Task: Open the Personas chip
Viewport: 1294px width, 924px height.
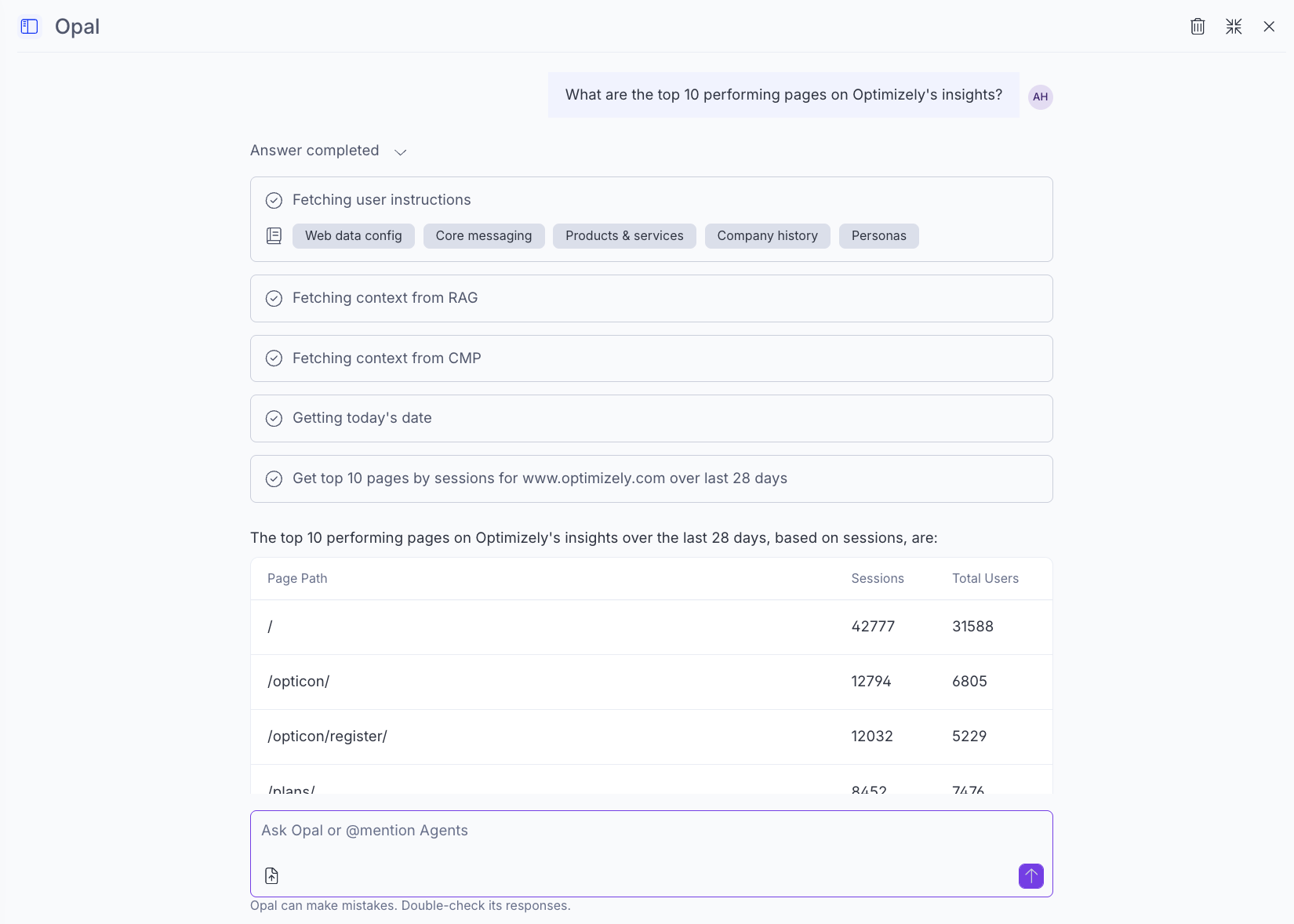Action: [x=879, y=236]
